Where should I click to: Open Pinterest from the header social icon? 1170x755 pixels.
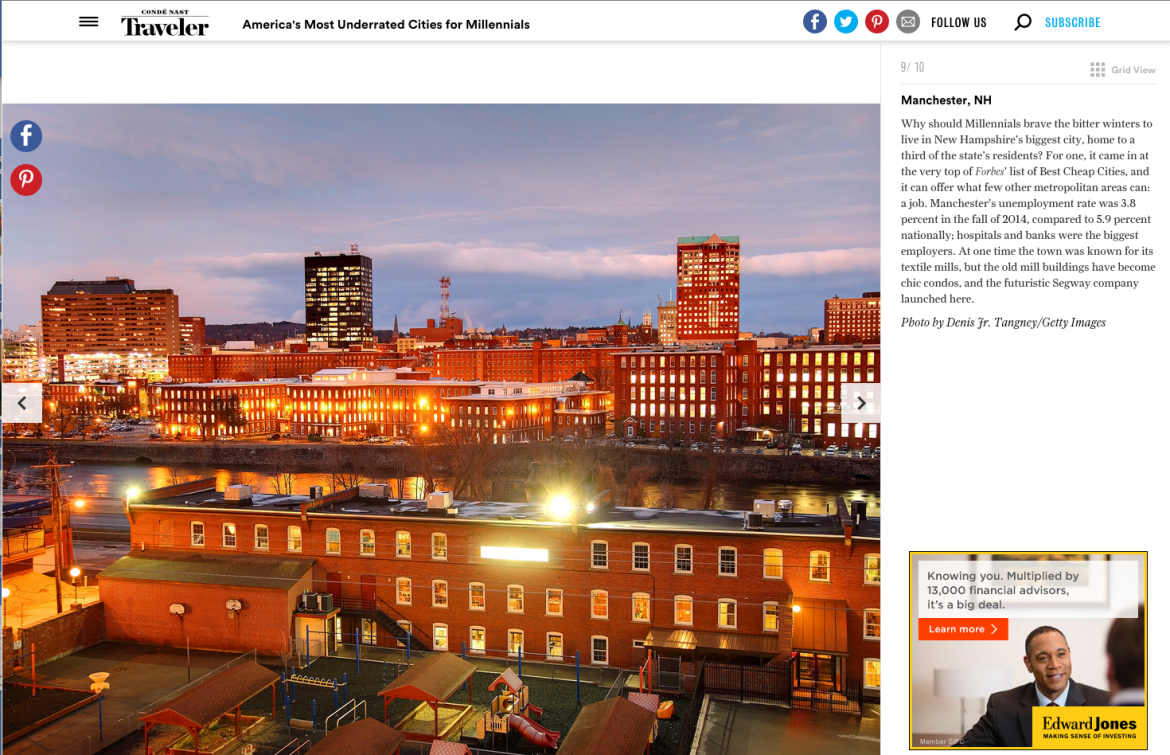[x=877, y=20]
